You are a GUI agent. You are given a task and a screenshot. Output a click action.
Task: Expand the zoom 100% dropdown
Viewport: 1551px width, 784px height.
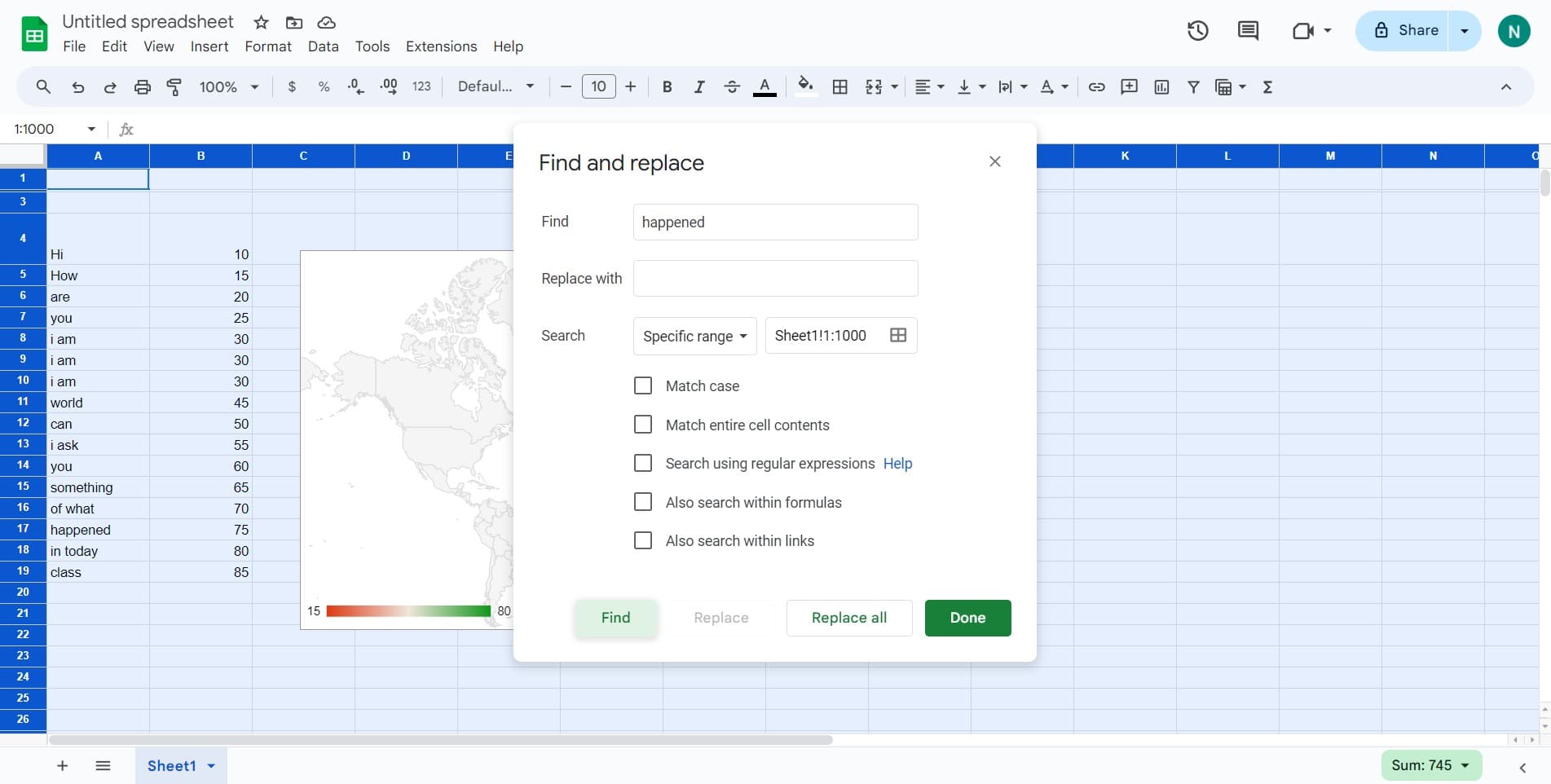pyautogui.click(x=229, y=87)
